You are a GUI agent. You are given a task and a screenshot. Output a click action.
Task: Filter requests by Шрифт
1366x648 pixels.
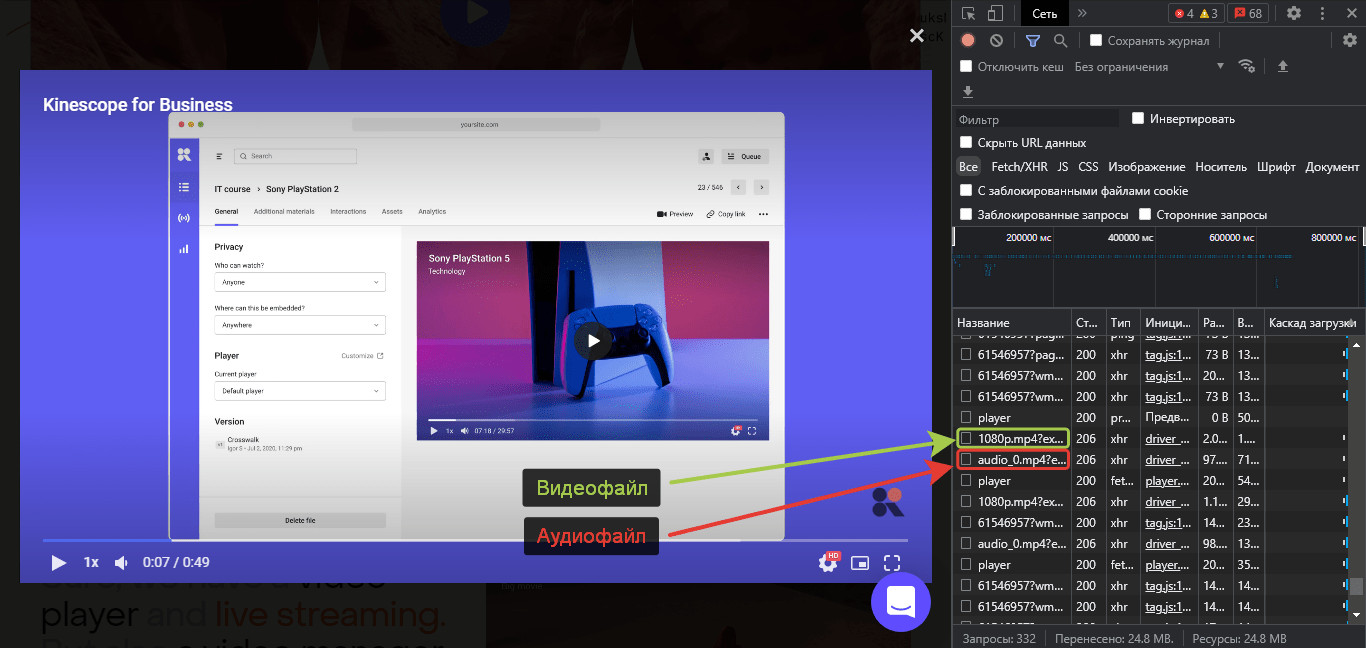(x=1276, y=167)
